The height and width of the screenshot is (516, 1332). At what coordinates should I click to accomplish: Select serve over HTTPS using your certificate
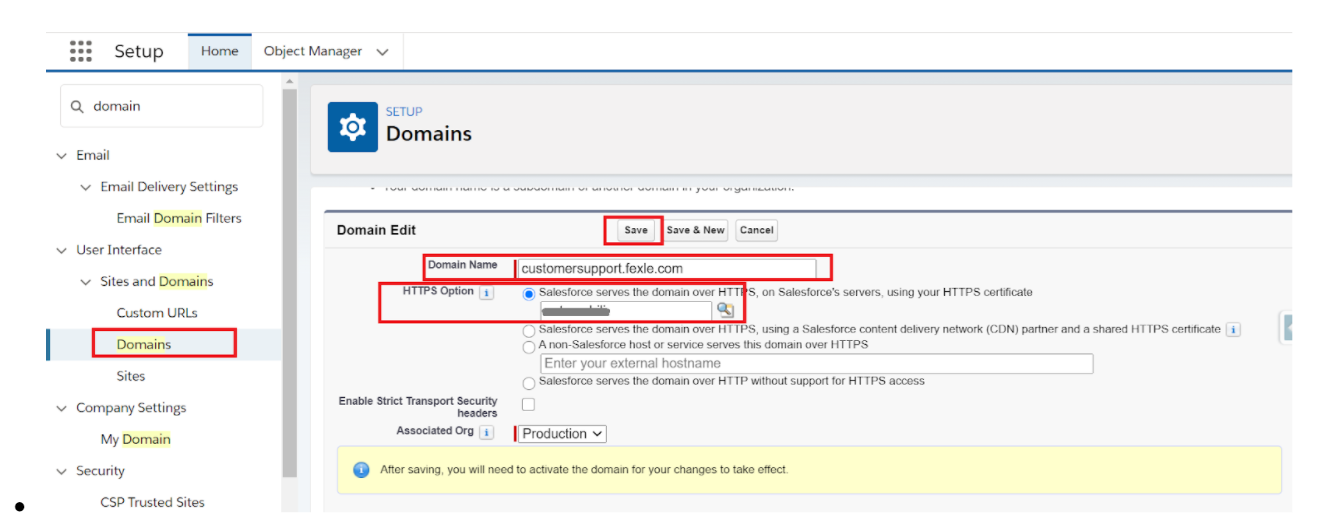(529, 293)
